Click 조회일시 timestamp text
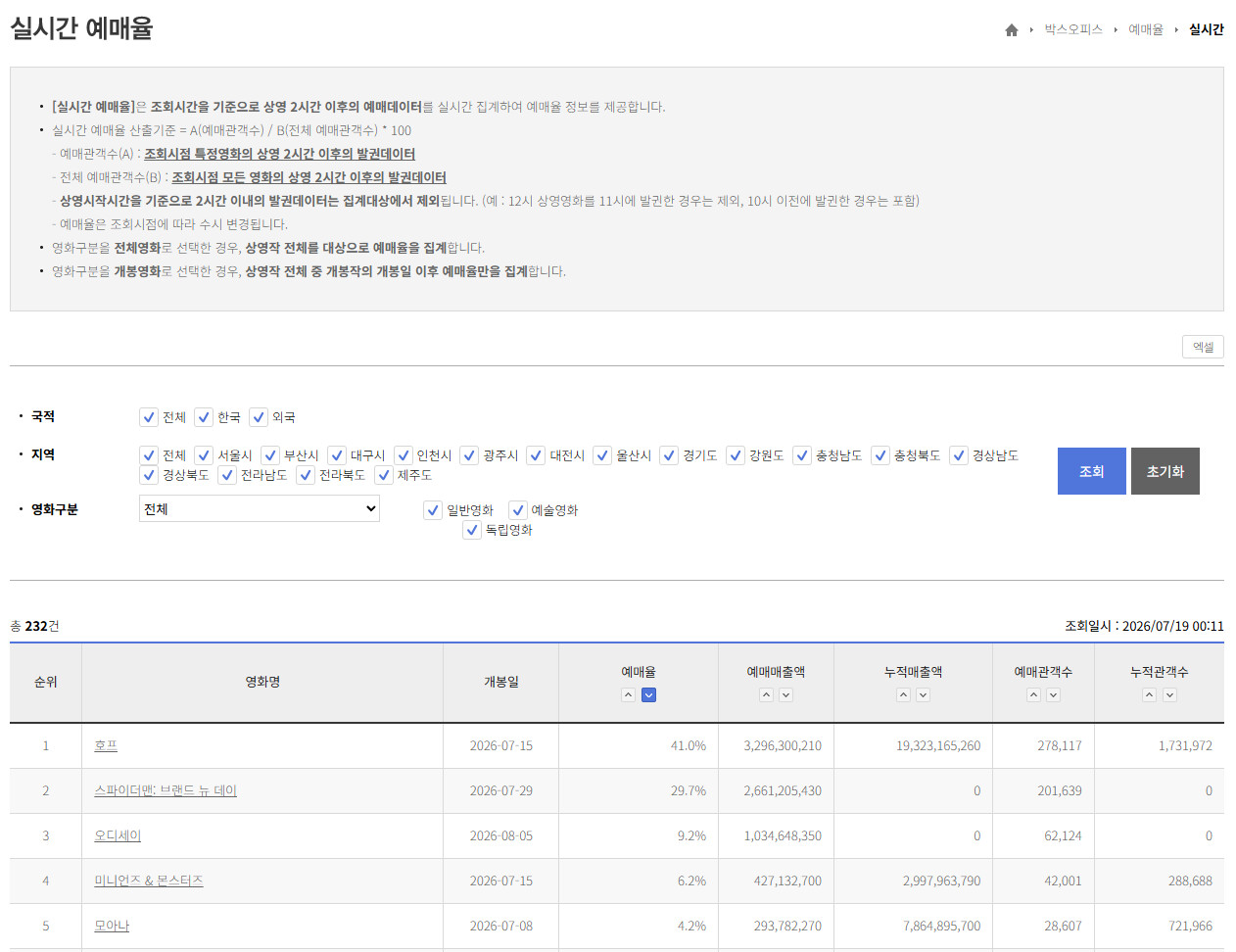The height and width of the screenshot is (952, 1236). [x=1144, y=627]
